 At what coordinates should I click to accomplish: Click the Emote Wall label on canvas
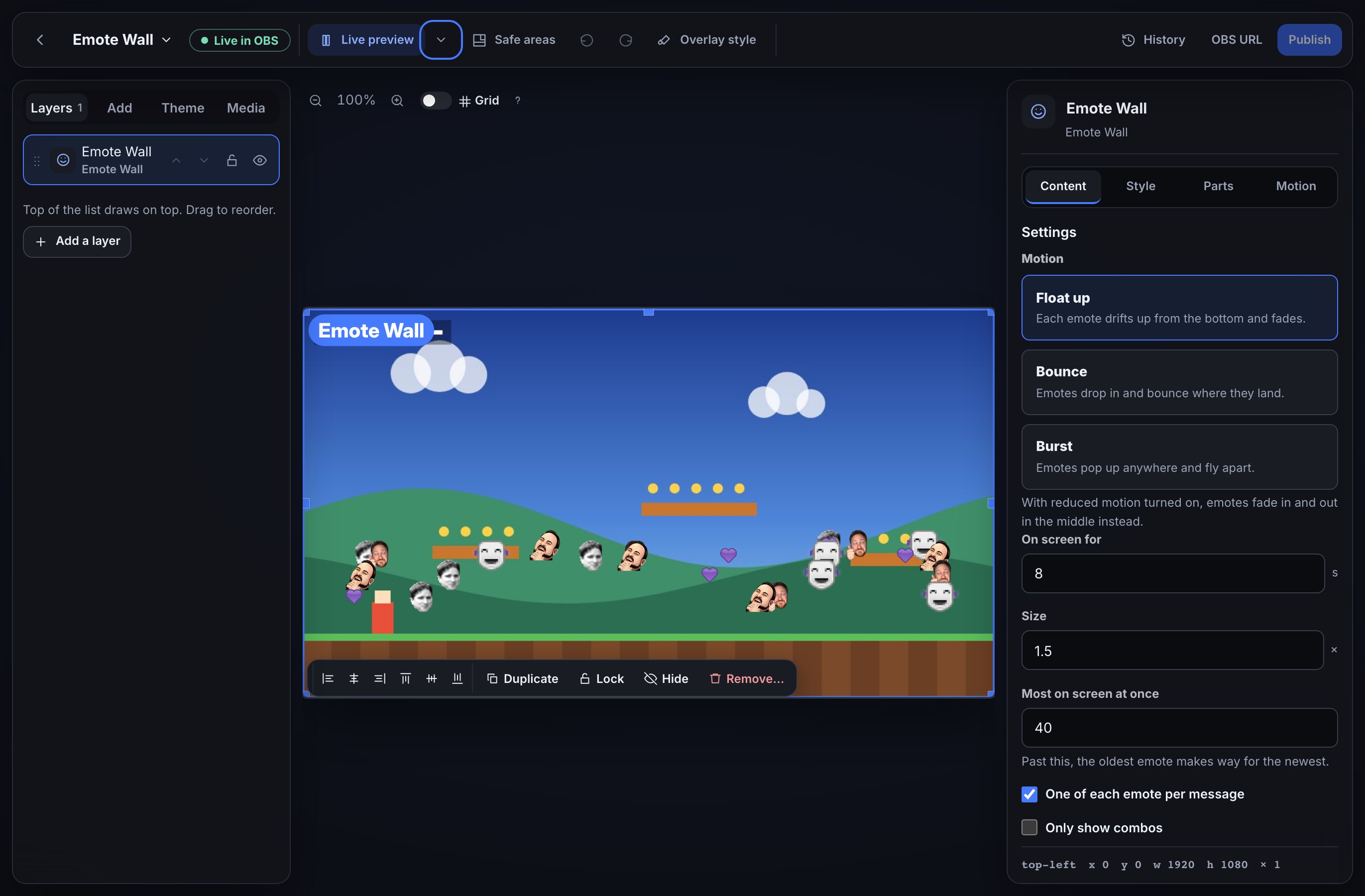click(371, 331)
